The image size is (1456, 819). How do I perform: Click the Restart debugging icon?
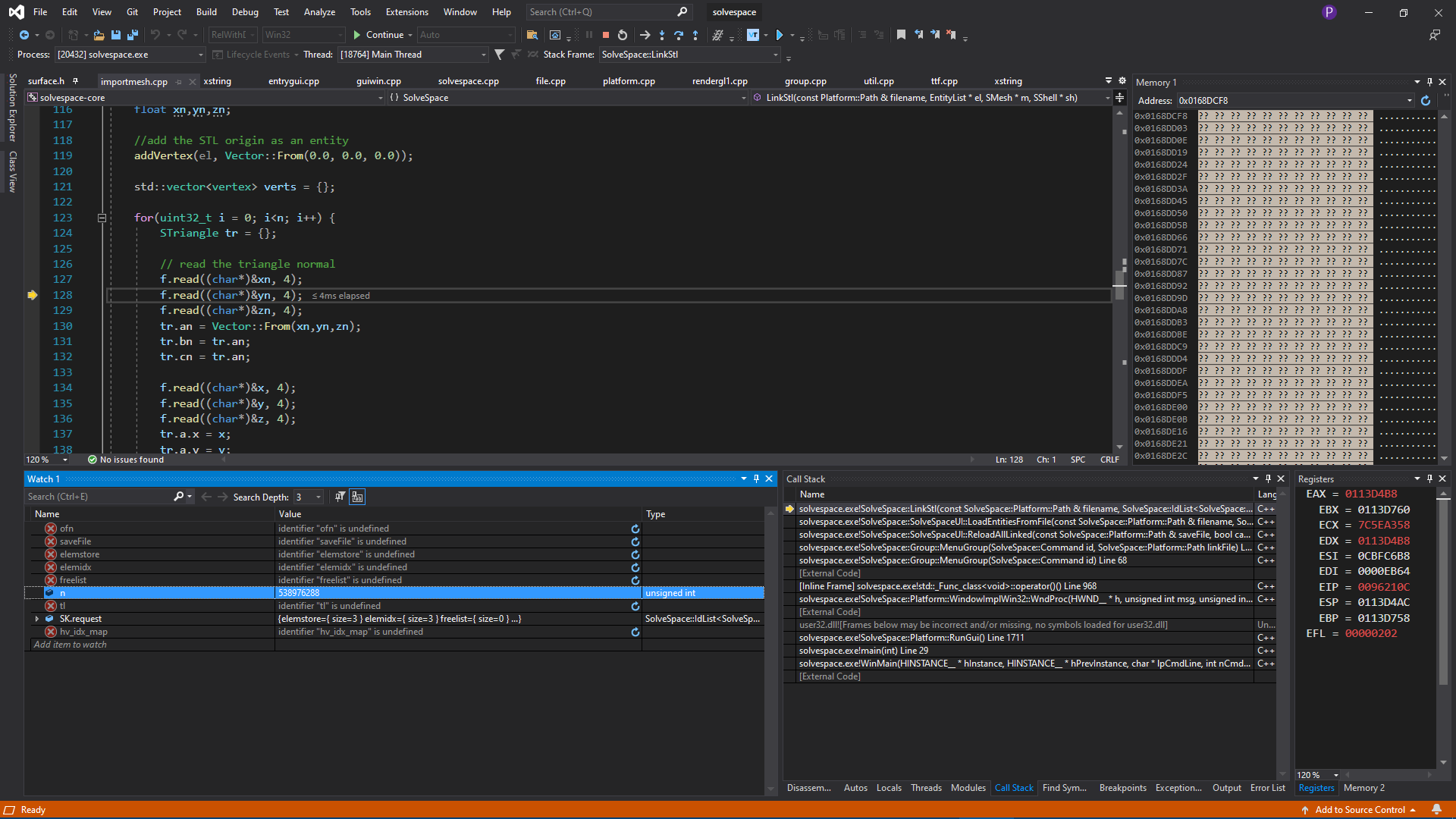coord(621,34)
